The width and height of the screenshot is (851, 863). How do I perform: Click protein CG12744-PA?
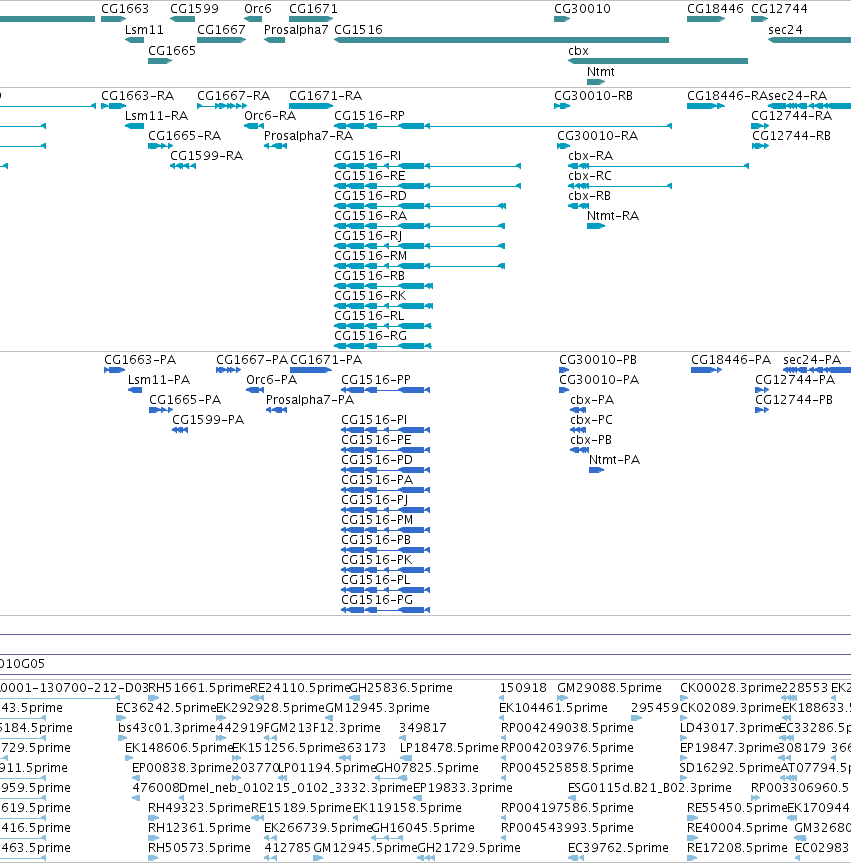(x=795, y=380)
